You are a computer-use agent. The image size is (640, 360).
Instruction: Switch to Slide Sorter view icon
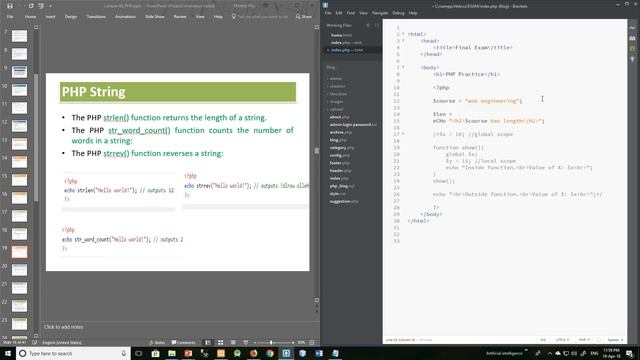[x=220, y=342]
